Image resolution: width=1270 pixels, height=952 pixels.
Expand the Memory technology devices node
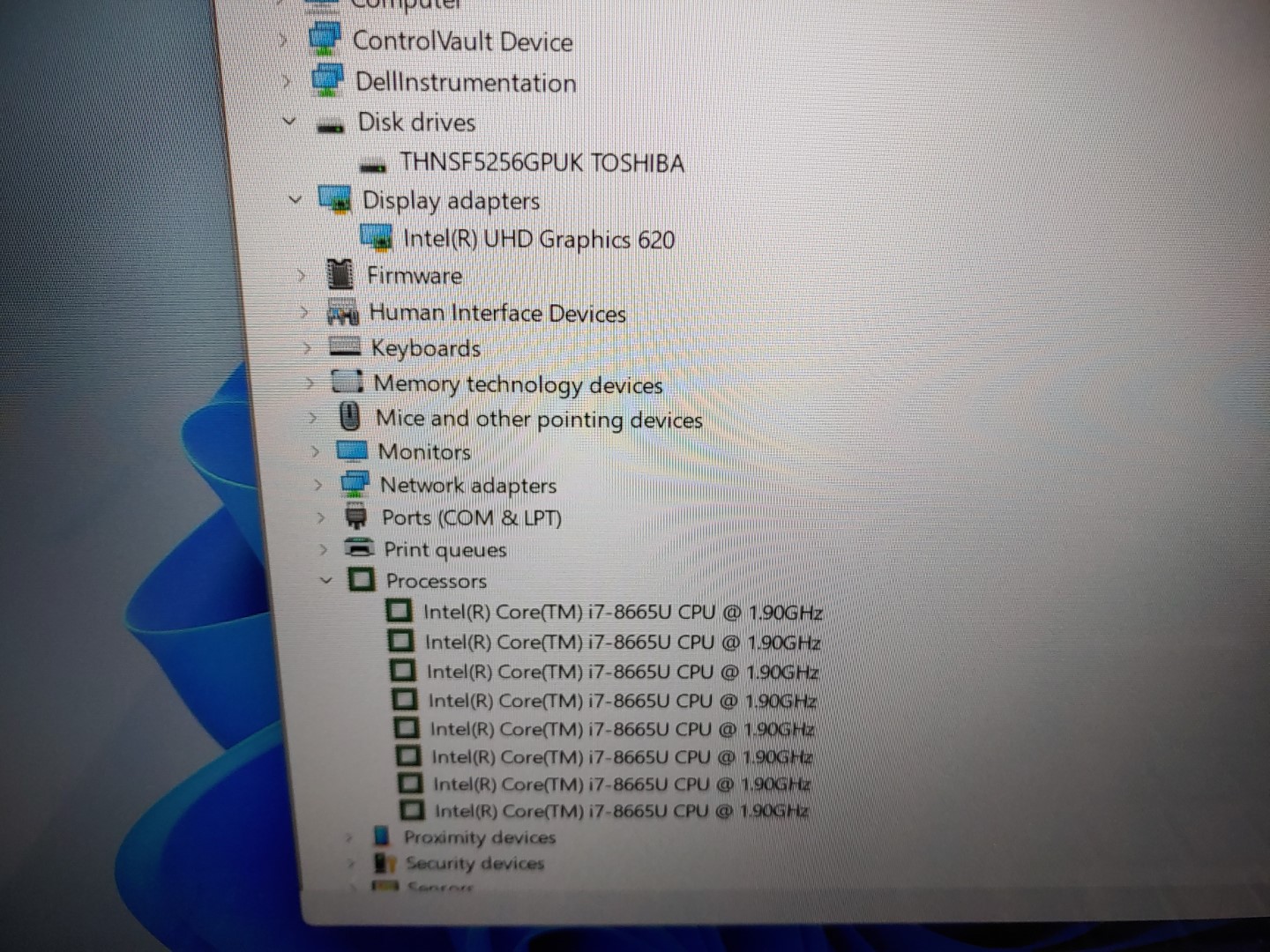(x=310, y=383)
